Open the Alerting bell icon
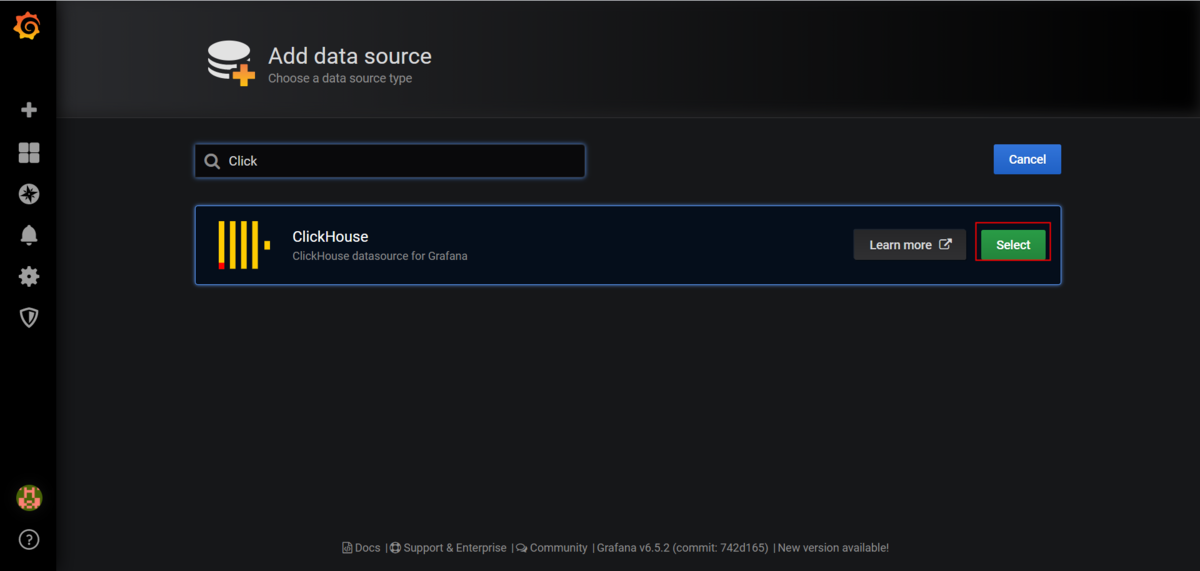The height and width of the screenshot is (571, 1200). point(29,235)
